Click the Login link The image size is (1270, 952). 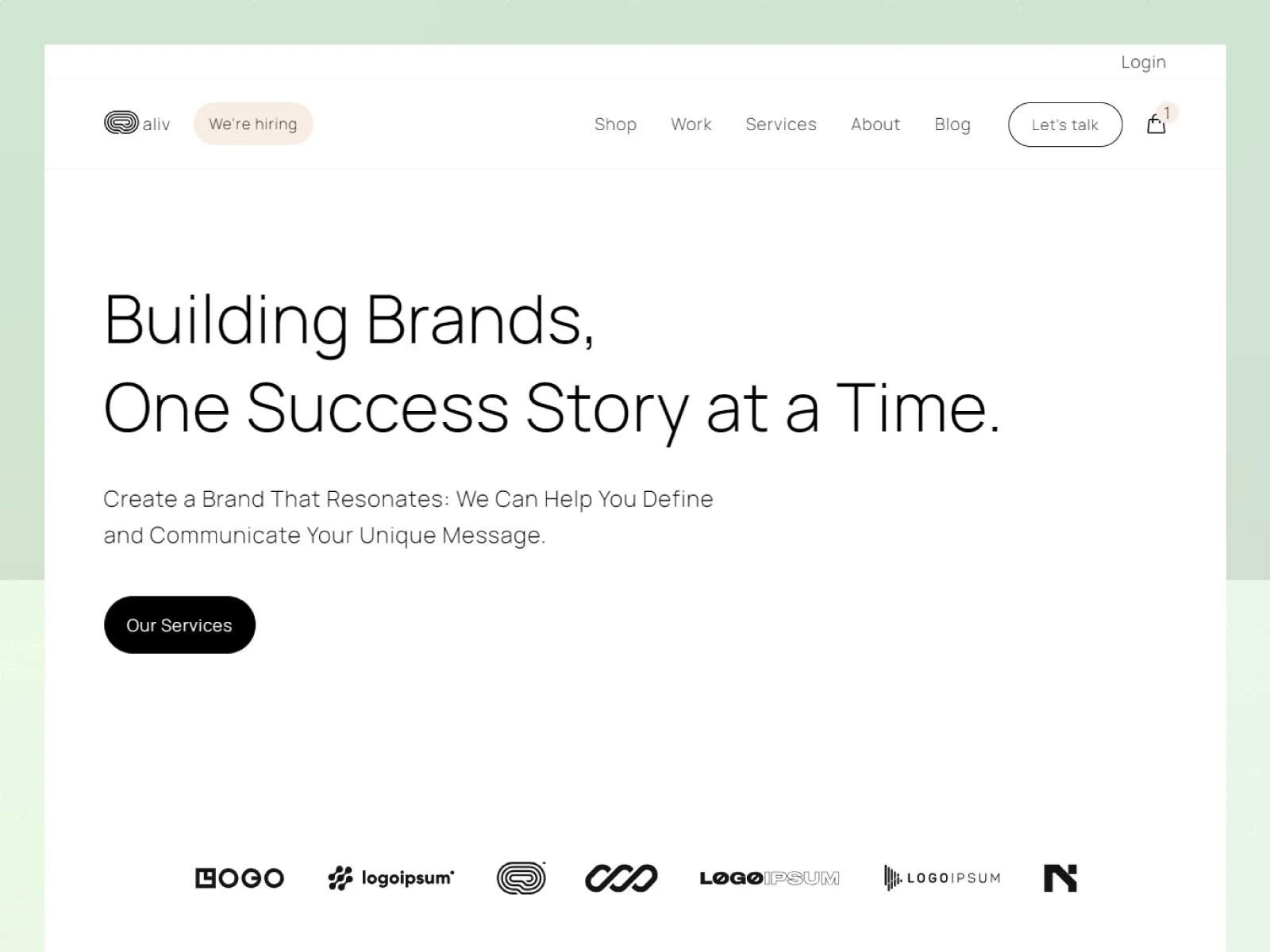pos(1143,62)
